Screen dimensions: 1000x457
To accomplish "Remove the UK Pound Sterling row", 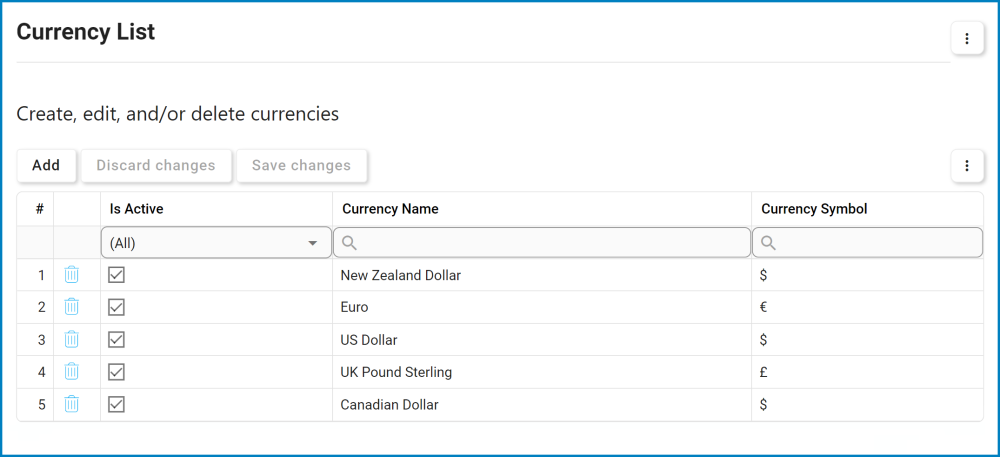I will point(72,372).
